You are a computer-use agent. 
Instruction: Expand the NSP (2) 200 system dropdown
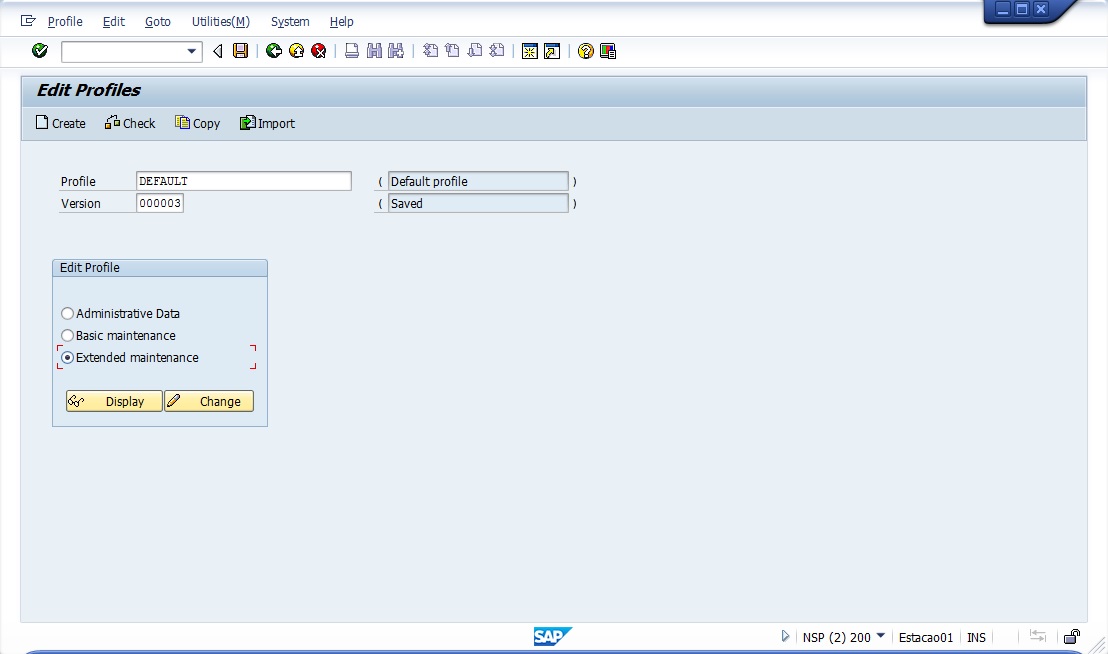(880, 636)
